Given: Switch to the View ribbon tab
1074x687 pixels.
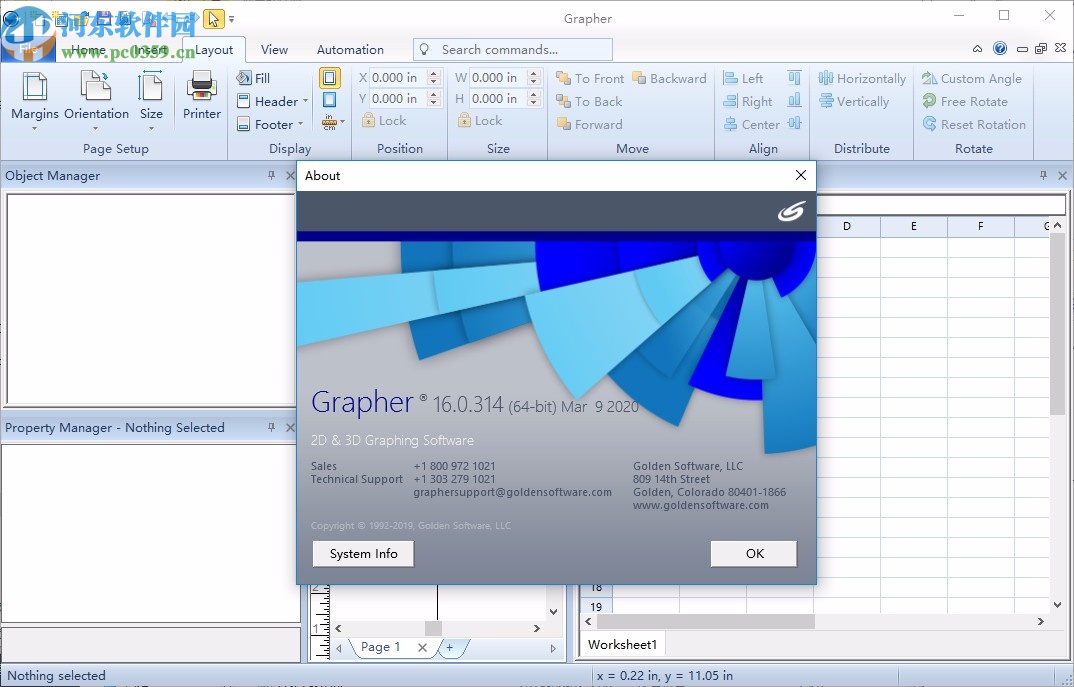Looking at the screenshot, I should (x=274, y=49).
